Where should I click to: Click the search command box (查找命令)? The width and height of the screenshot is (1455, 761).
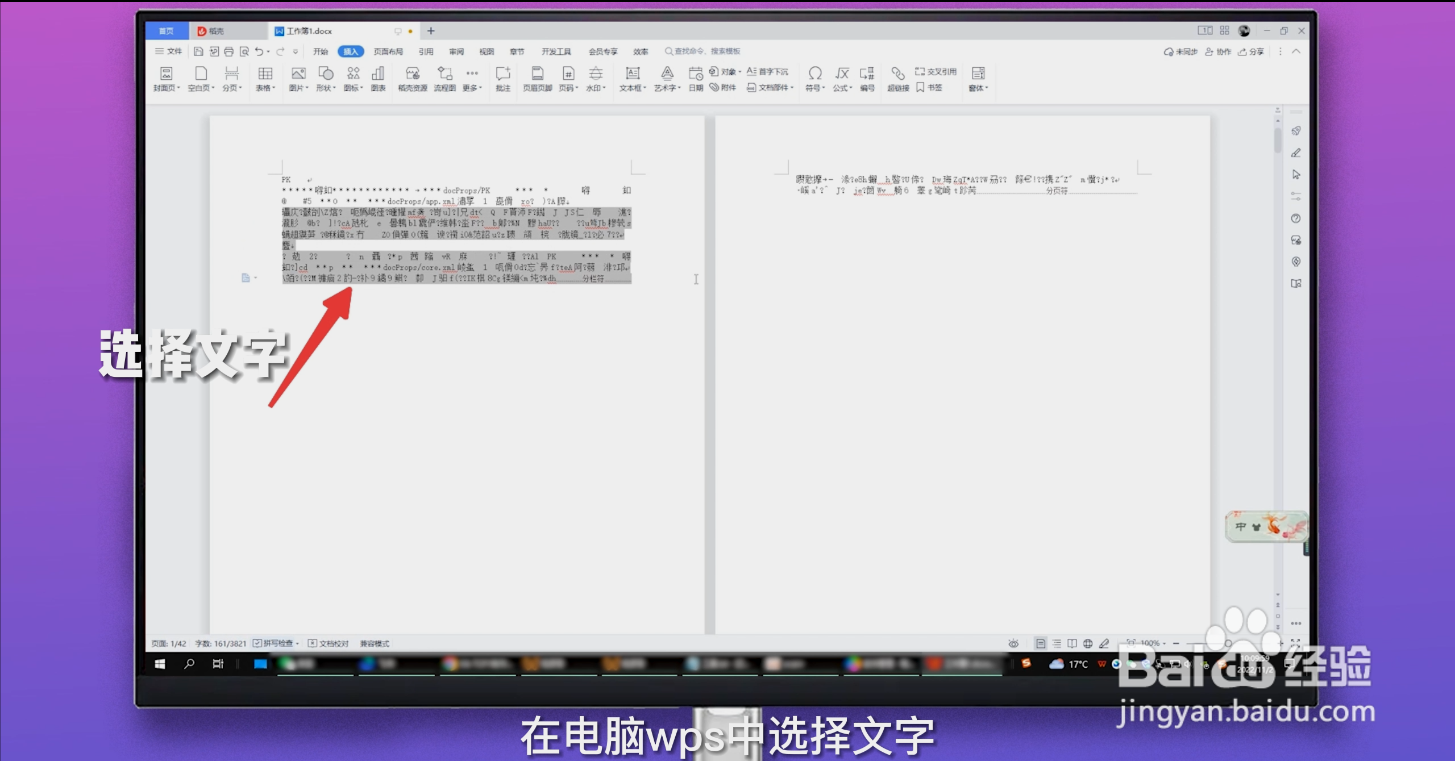704,51
